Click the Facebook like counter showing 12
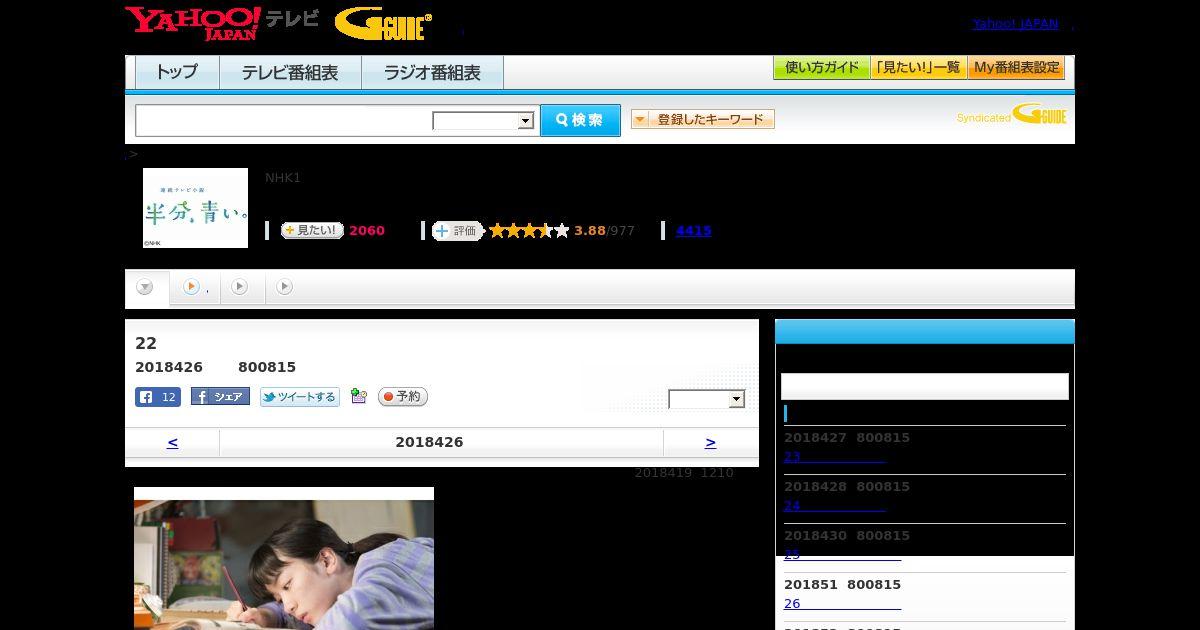This screenshot has height=630, width=1200. (158, 397)
